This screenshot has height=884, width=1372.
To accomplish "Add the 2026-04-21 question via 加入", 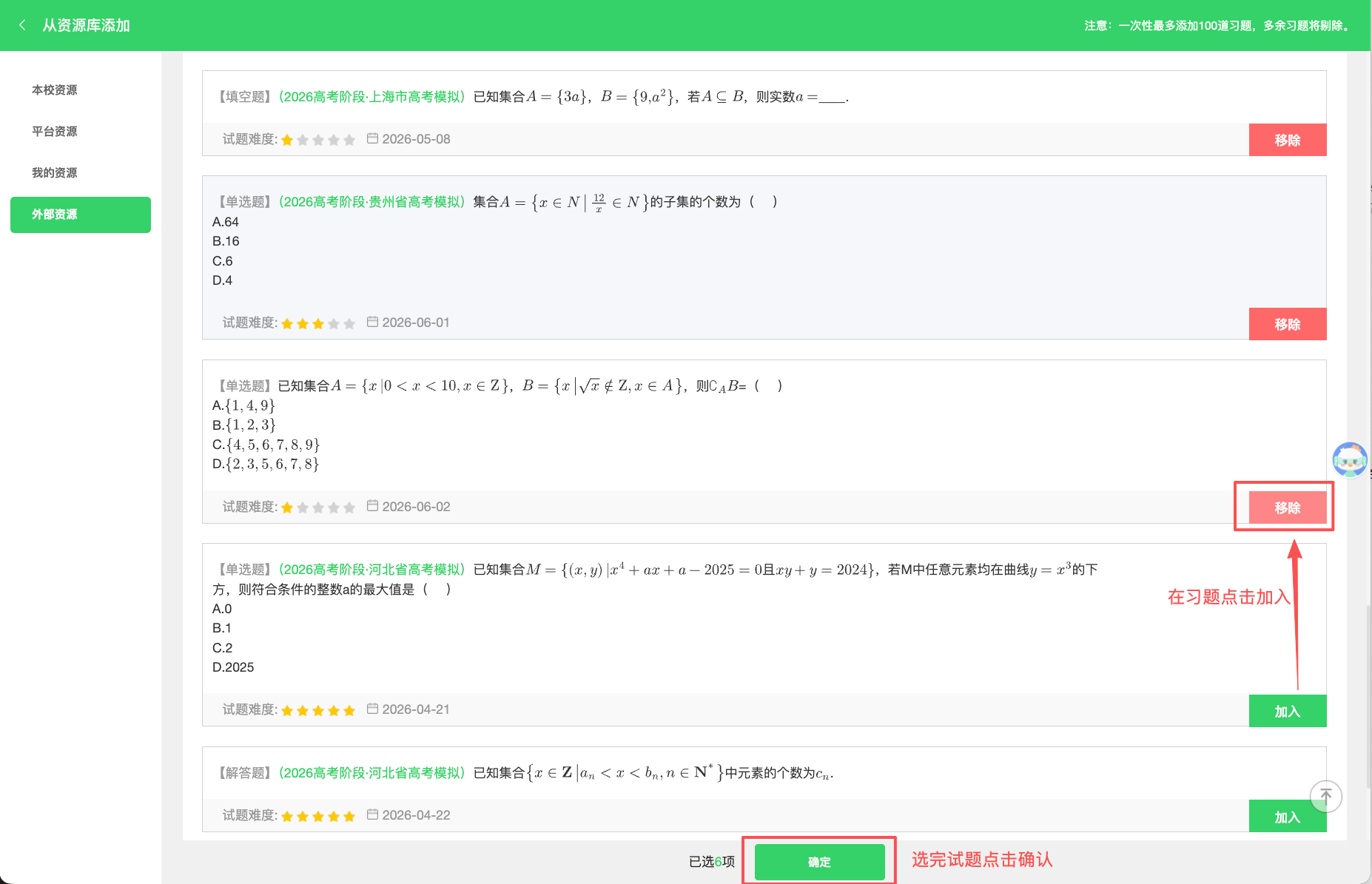I will pyautogui.click(x=1288, y=711).
